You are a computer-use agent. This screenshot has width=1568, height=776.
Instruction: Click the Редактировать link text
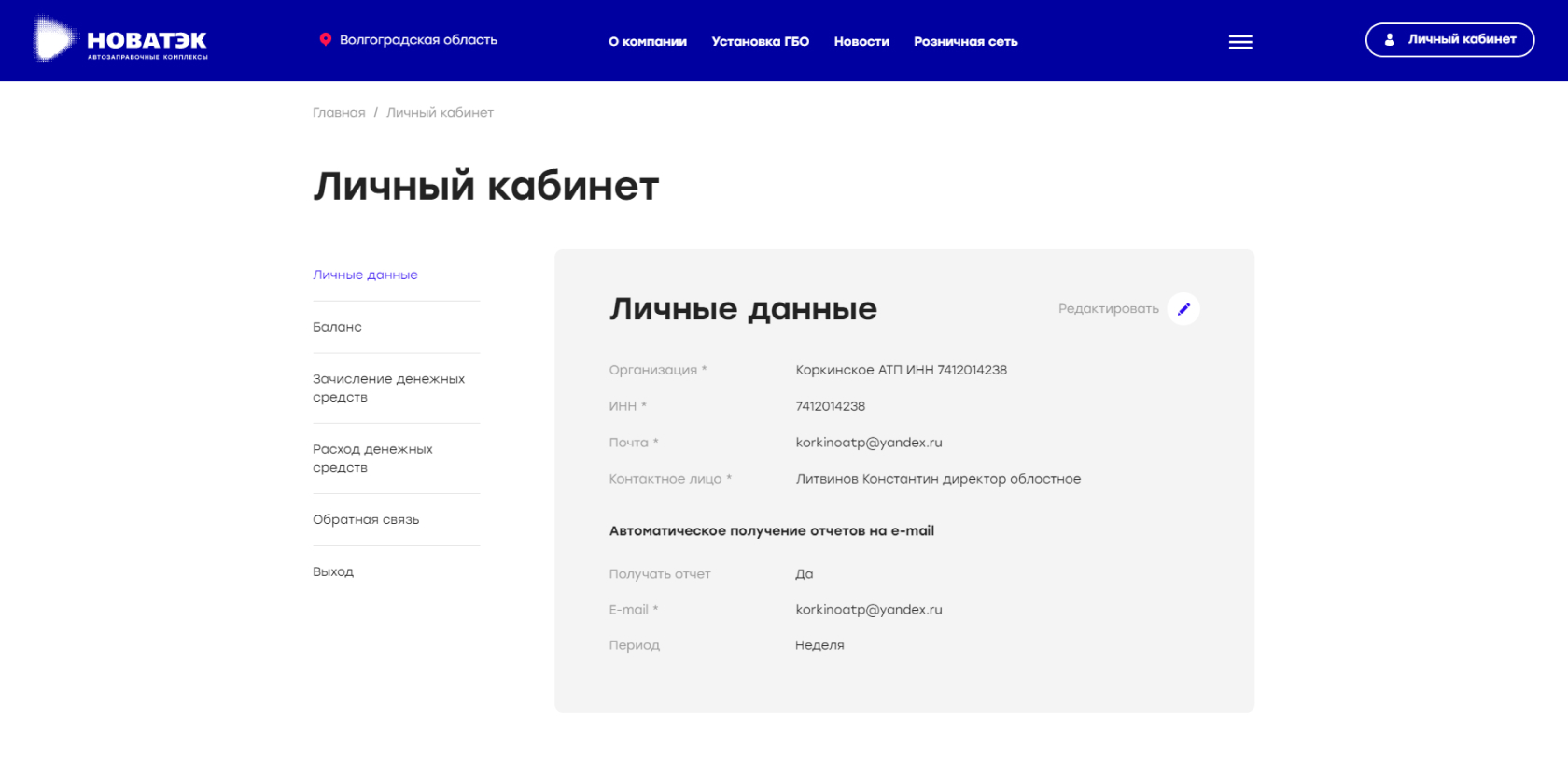pos(1108,309)
